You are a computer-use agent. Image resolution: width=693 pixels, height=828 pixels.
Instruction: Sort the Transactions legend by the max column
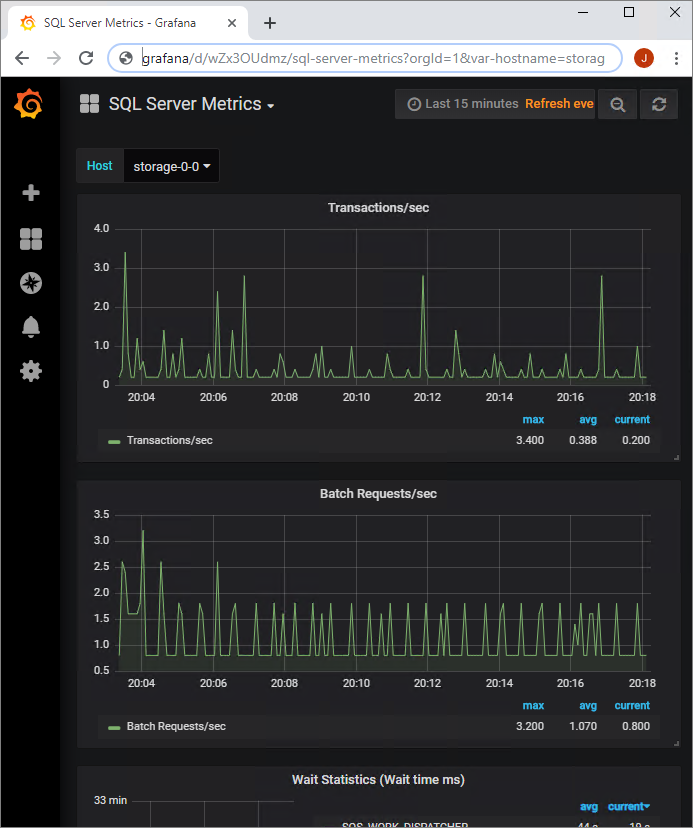pyautogui.click(x=533, y=419)
